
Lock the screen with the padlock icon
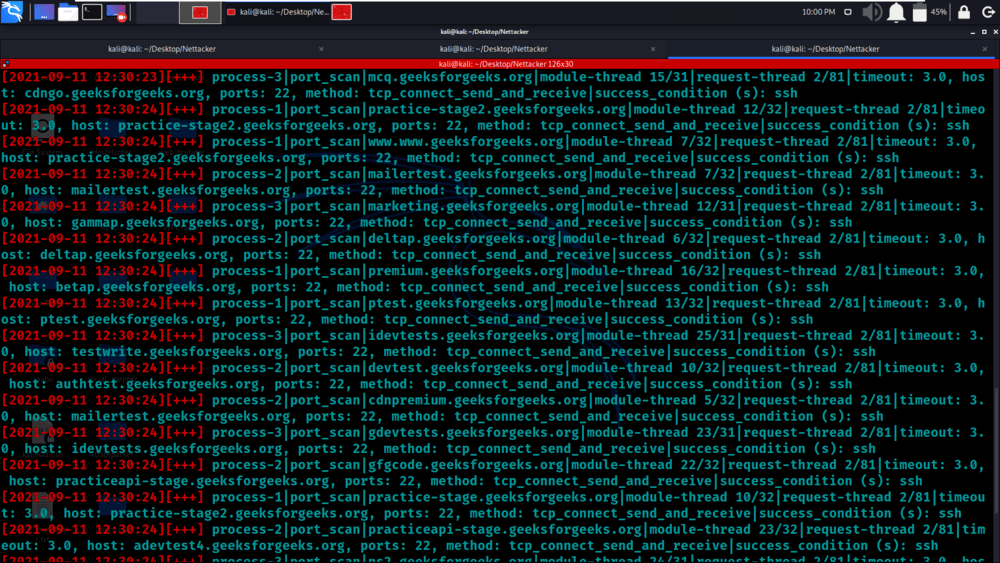964,12
